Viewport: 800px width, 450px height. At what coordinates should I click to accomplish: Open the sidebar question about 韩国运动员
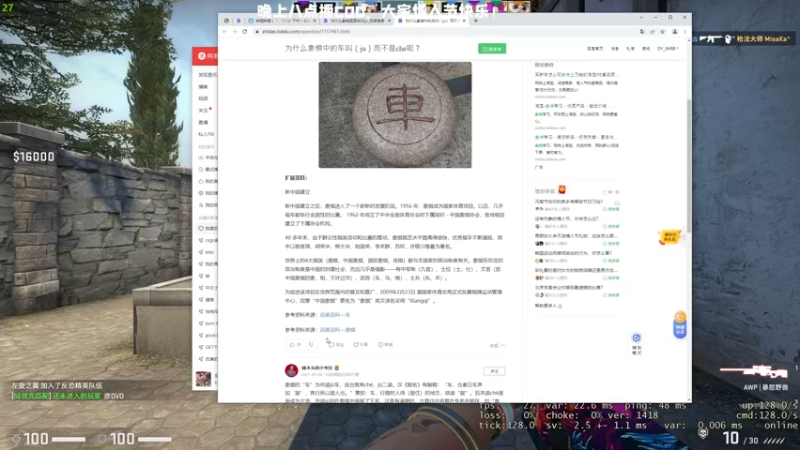tap(572, 253)
